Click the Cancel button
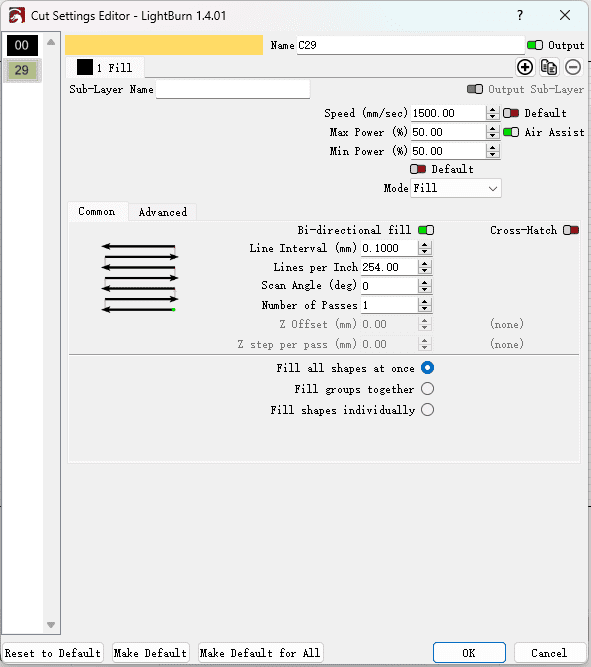Viewport: 591px width, 667px height. [549, 653]
